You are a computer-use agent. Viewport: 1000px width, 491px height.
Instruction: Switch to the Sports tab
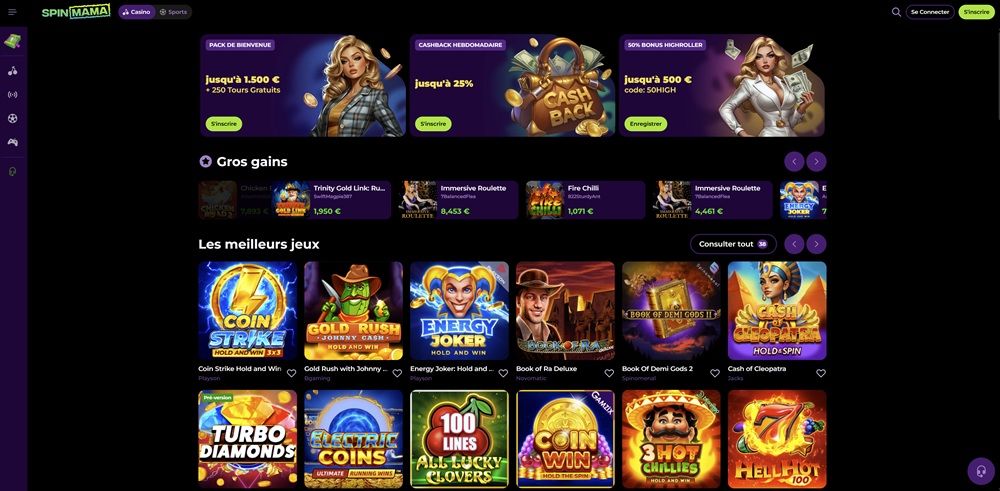173,12
